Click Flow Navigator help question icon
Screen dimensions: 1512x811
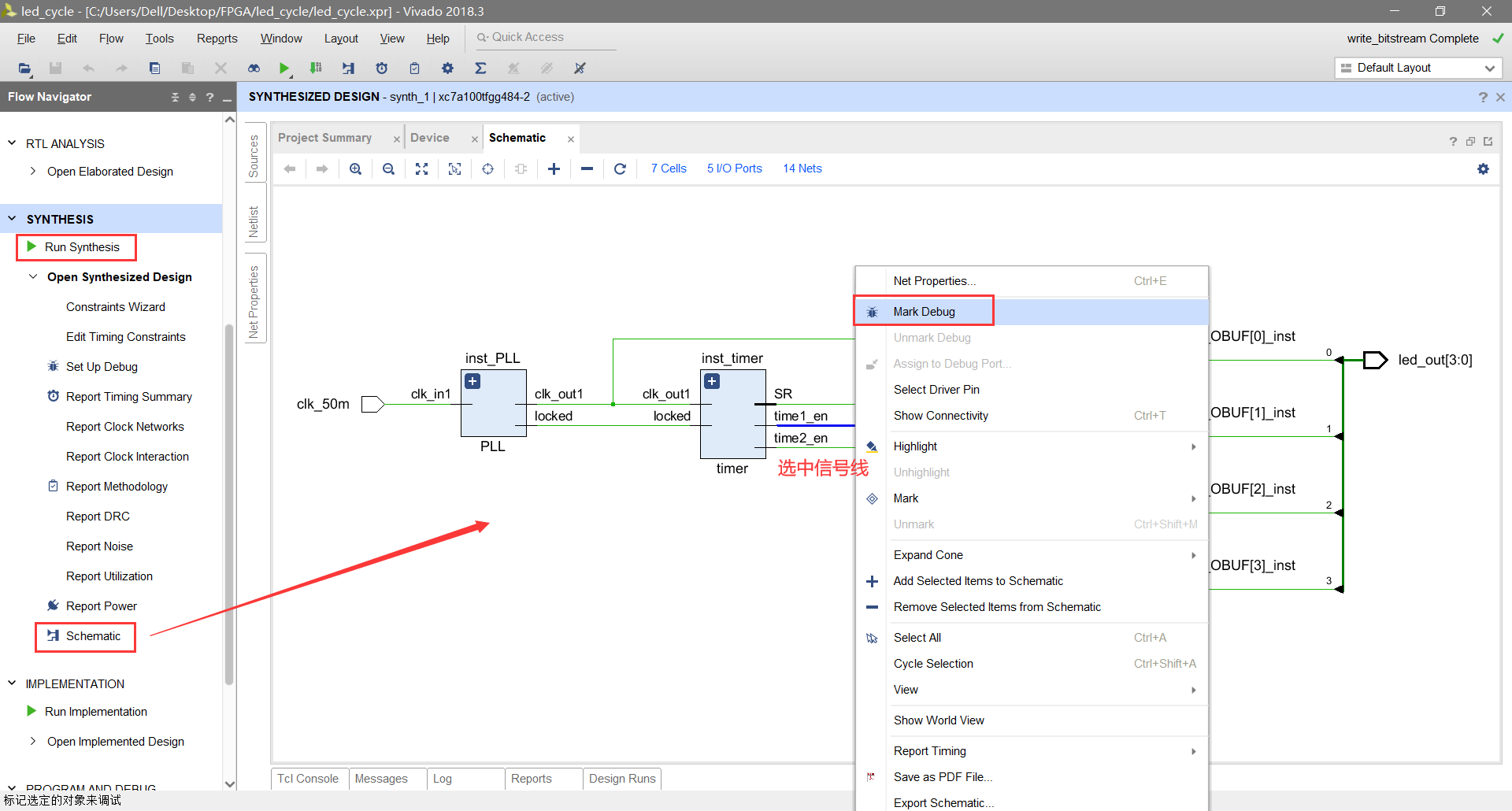(x=209, y=97)
